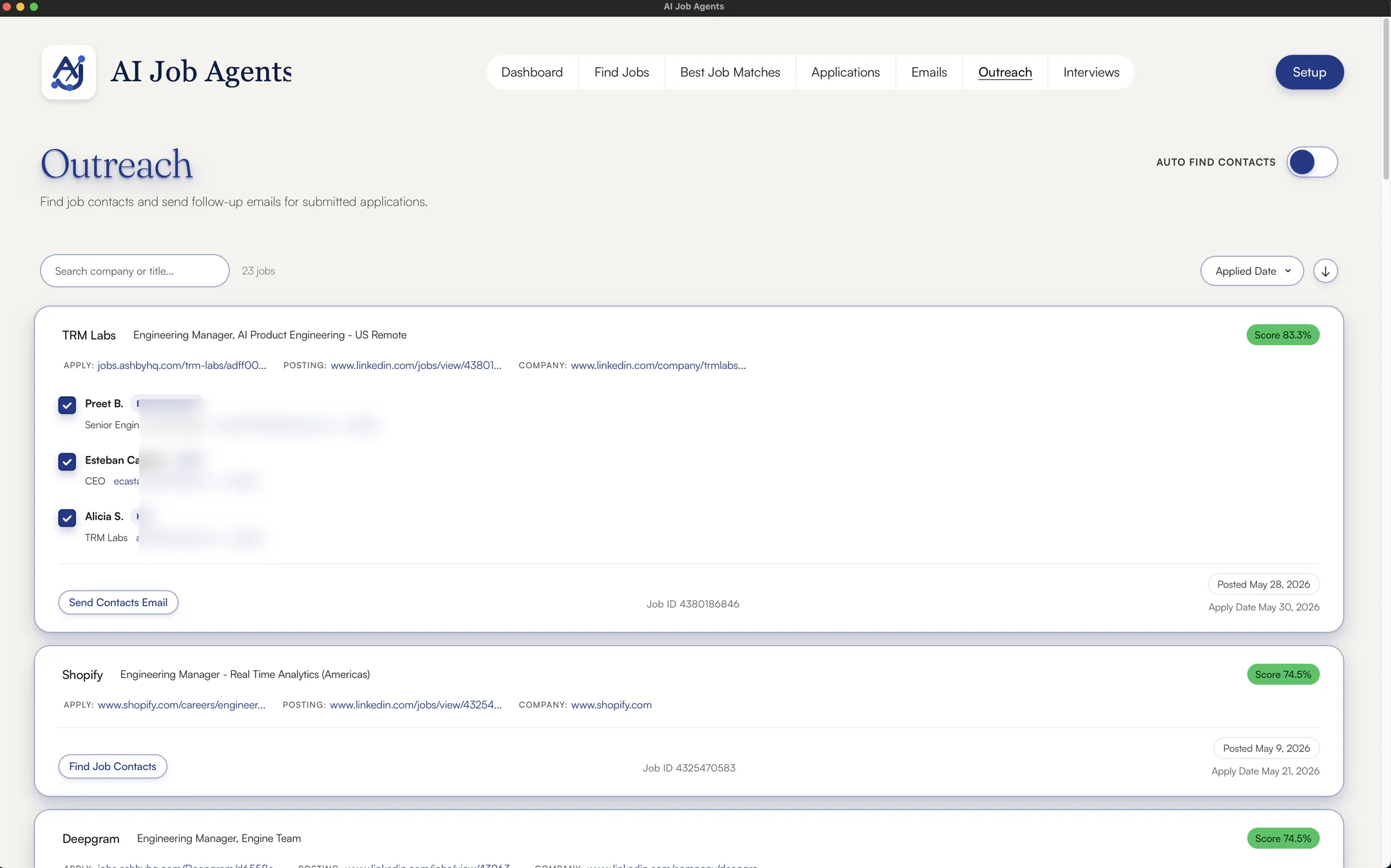Open TRM Labs LinkedIn company link
The width and height of the screenshot is (1391, 868).
tap(658, 365)
